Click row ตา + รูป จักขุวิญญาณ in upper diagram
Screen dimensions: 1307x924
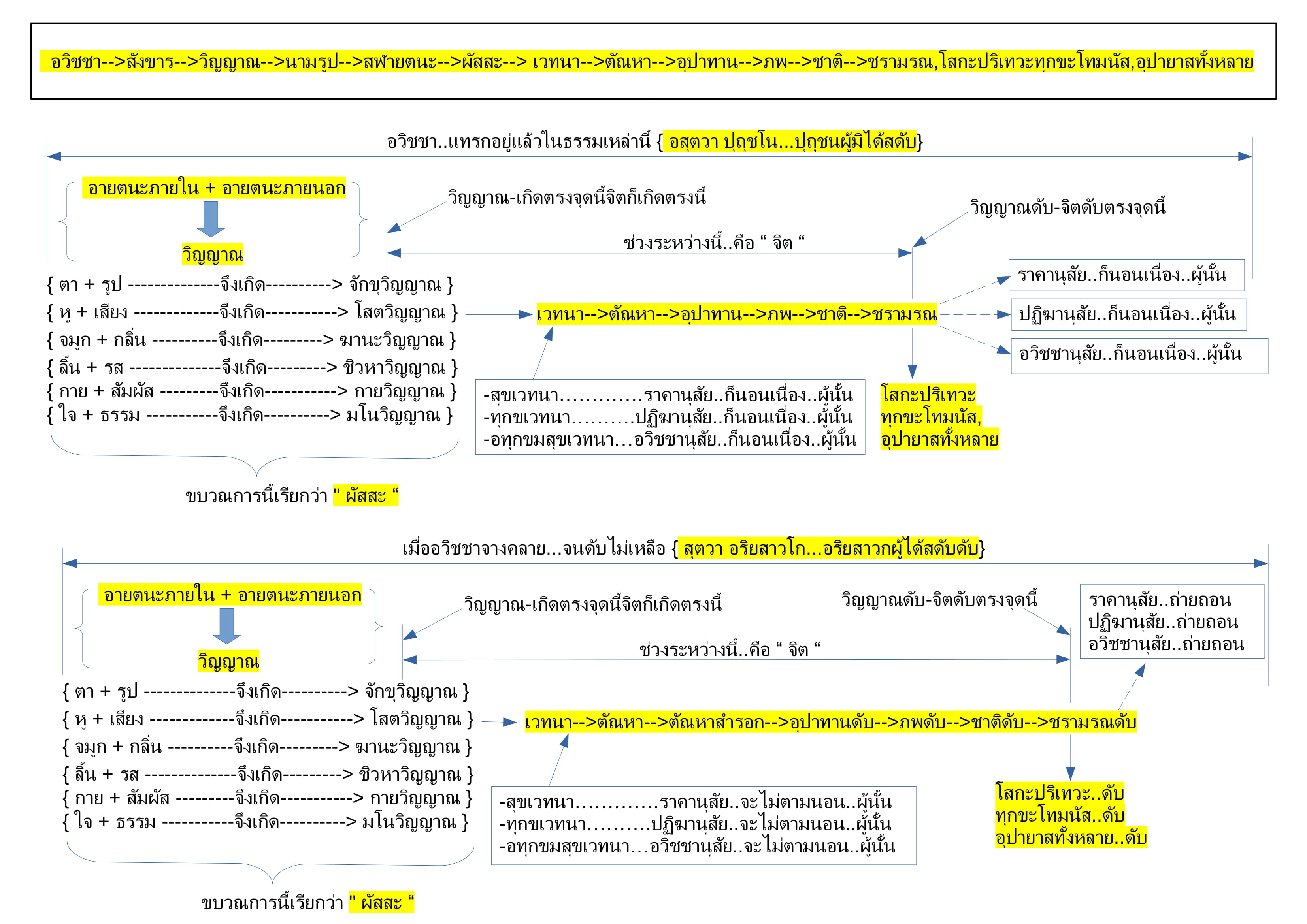[x=250, y=284]
